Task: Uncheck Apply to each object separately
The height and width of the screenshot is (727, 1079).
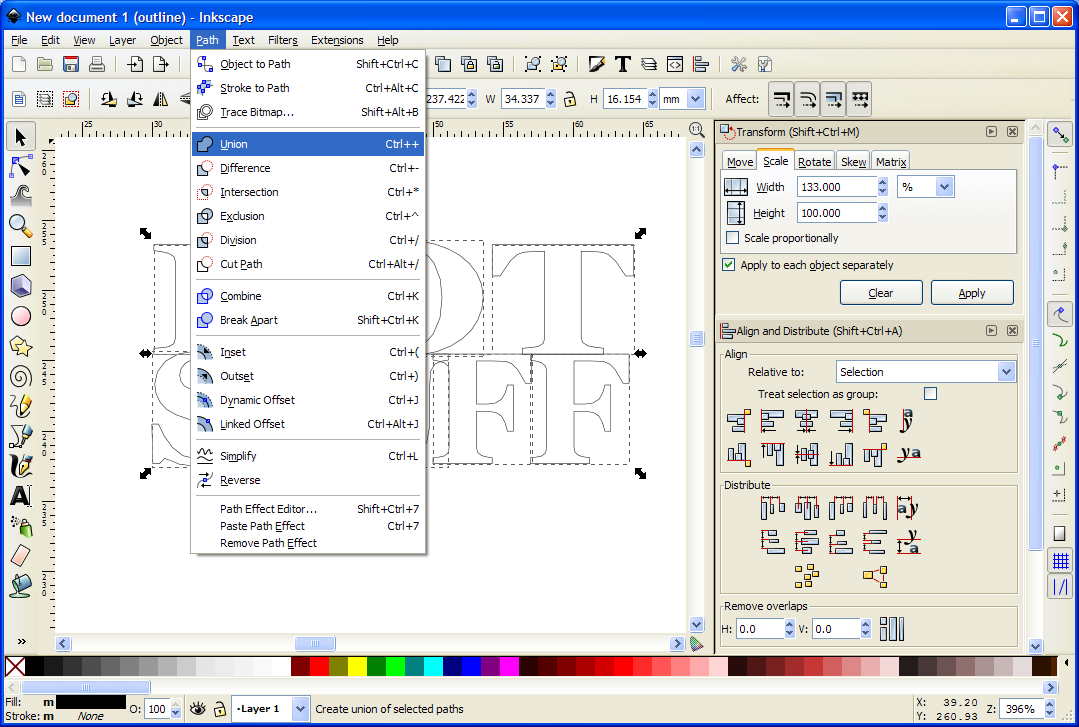Action: 728,265
